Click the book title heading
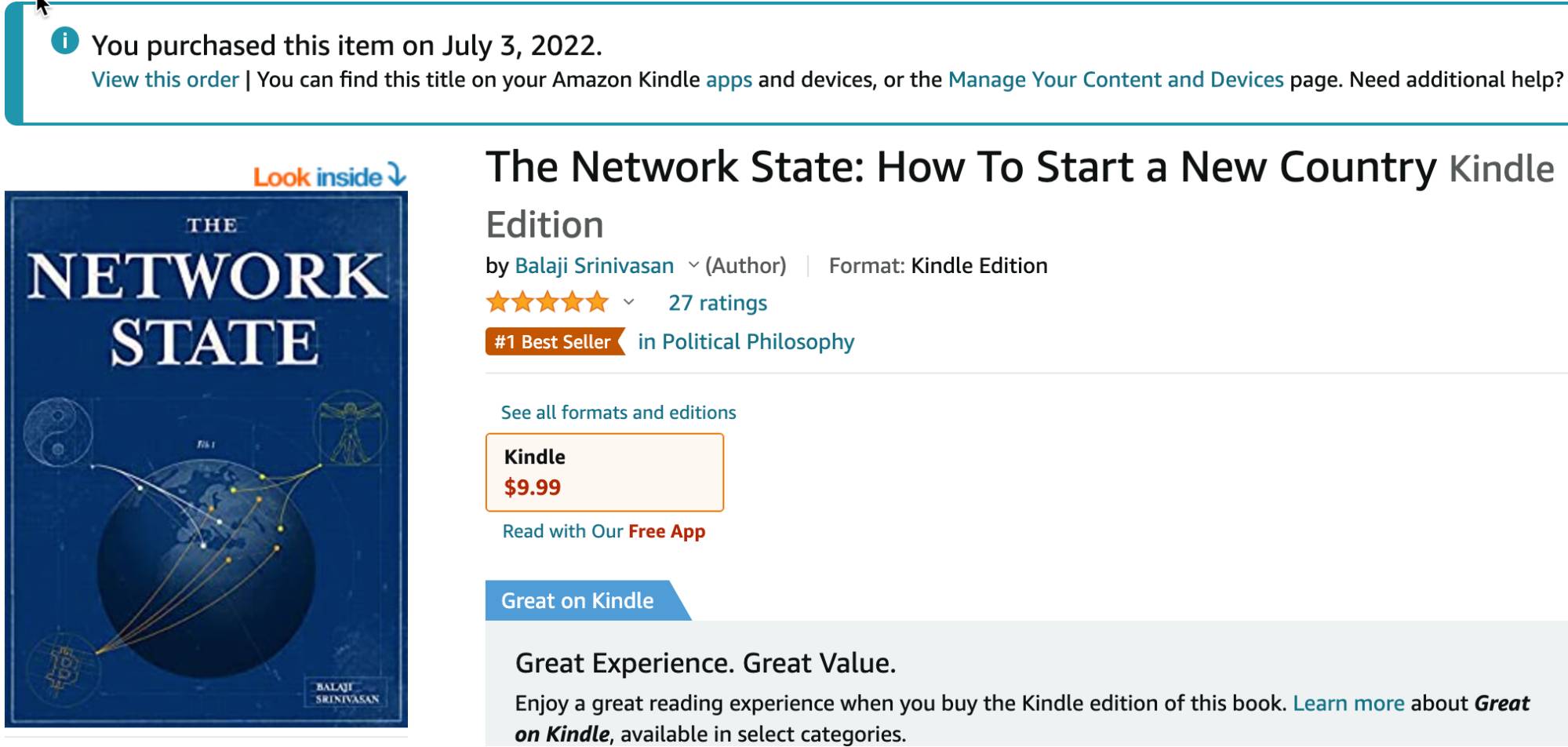This screenshot has width=1568, height=747. pos(960,168)
